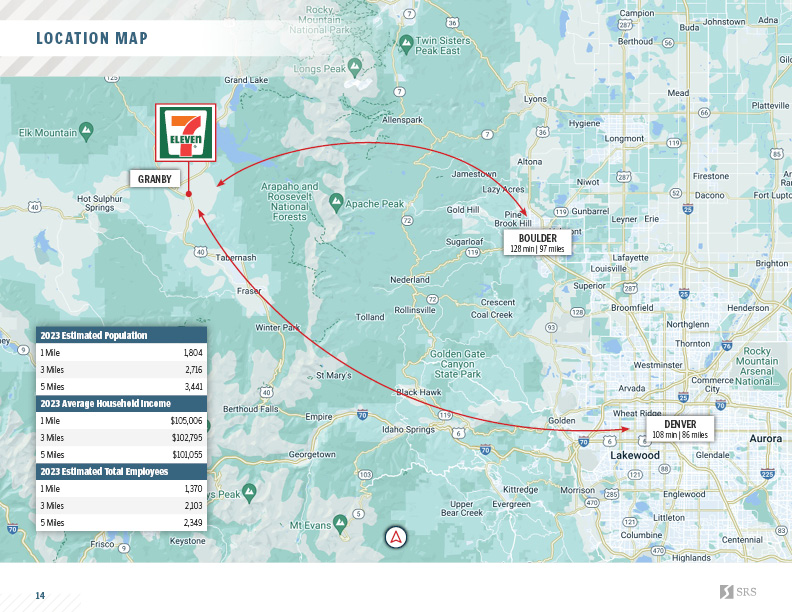Click the Broomfield map label

click(x=632, y=308)
